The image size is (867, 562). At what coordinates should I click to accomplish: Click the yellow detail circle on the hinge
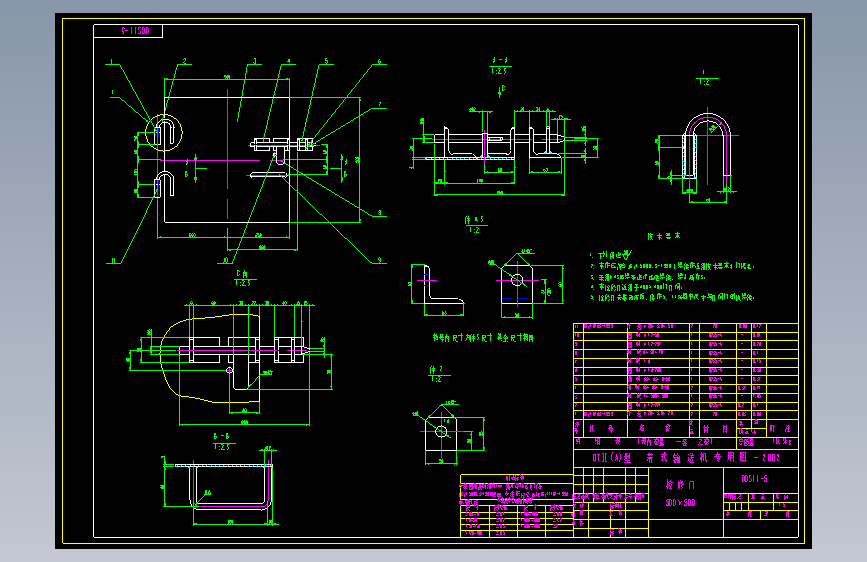click(164, 133)
